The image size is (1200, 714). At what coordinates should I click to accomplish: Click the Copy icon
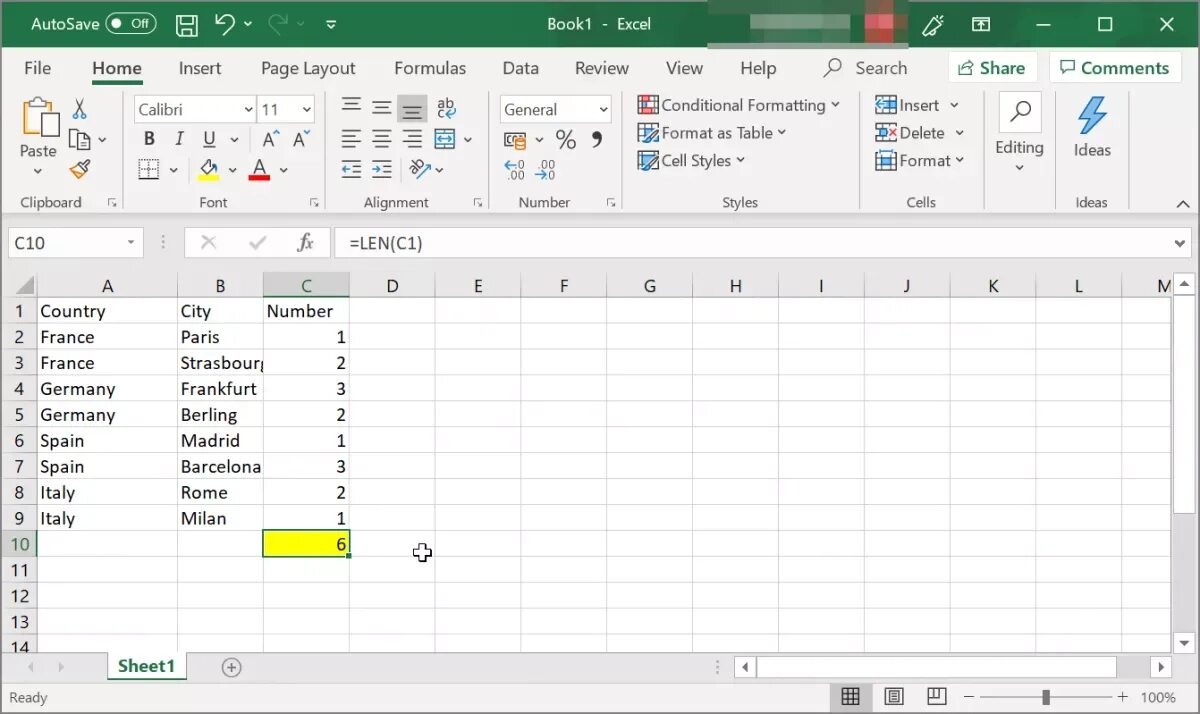[79, 139]
